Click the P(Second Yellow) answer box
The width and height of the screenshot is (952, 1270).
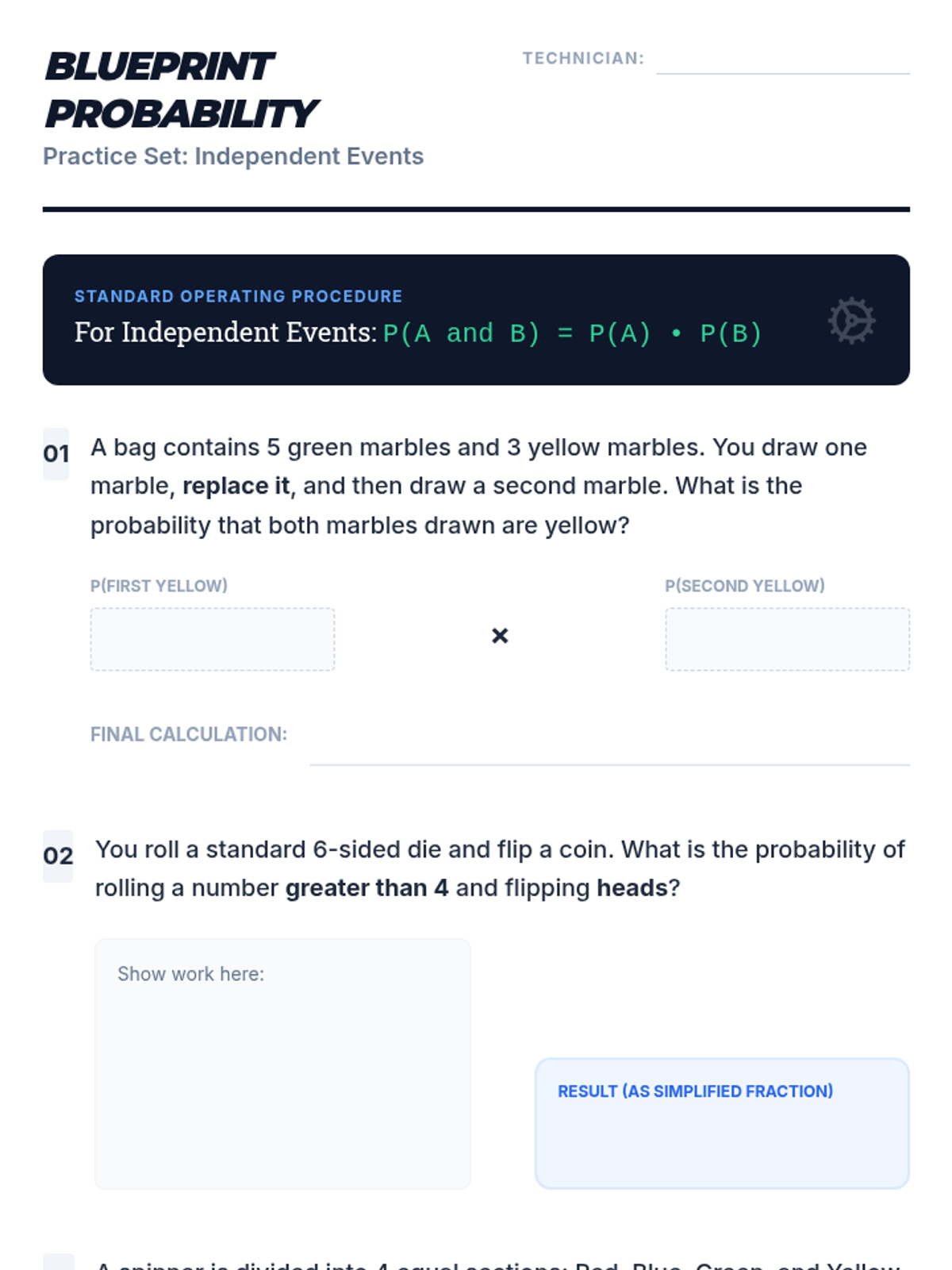tap(787, 640)
